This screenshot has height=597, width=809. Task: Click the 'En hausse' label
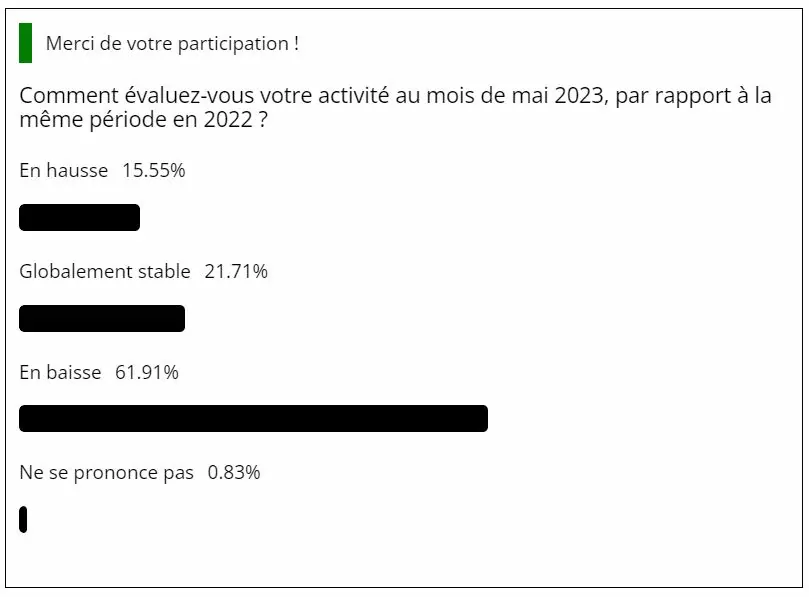[x=63, y=170]
